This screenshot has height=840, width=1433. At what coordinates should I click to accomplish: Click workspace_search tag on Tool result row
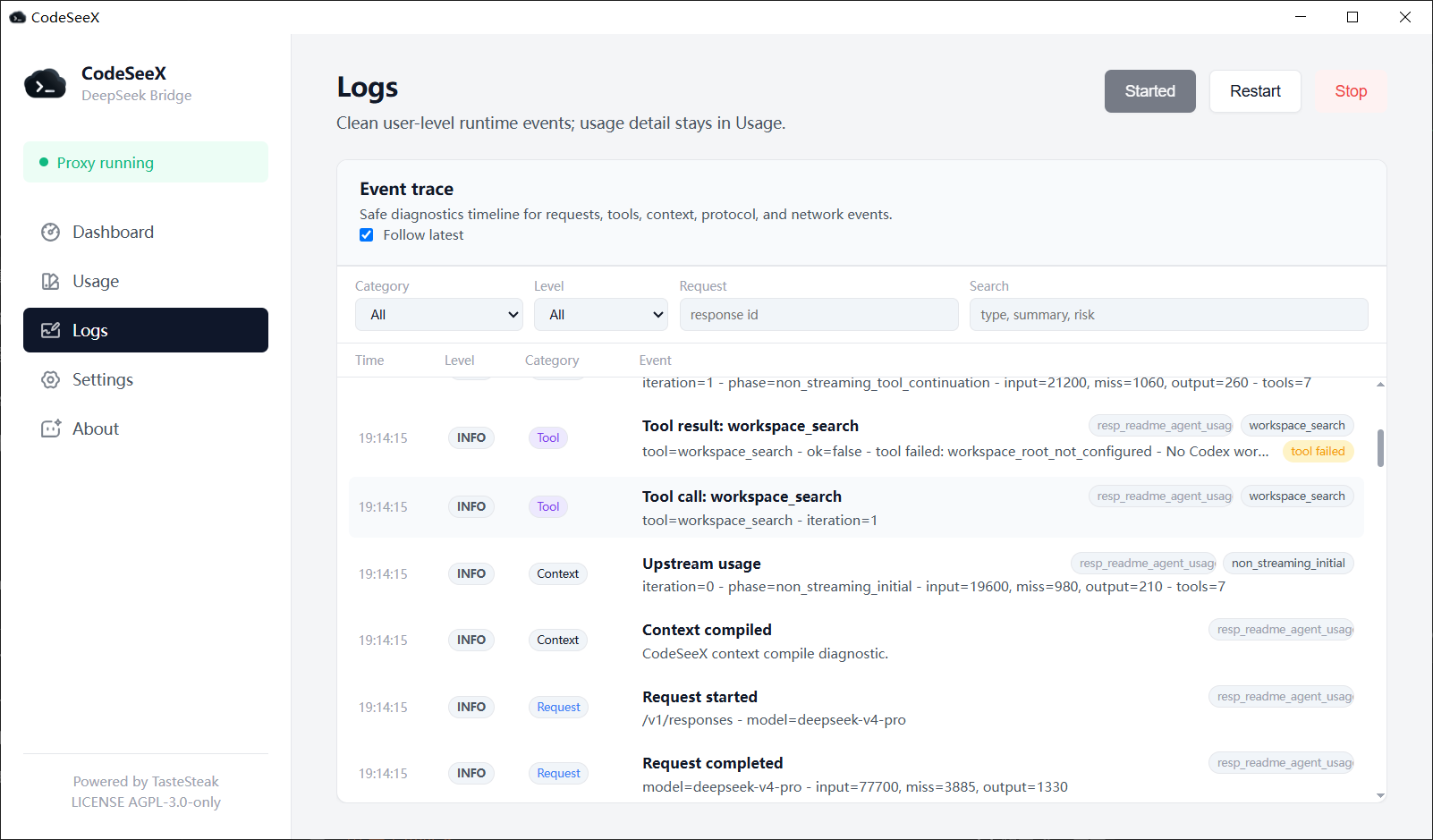point(1297,426)
